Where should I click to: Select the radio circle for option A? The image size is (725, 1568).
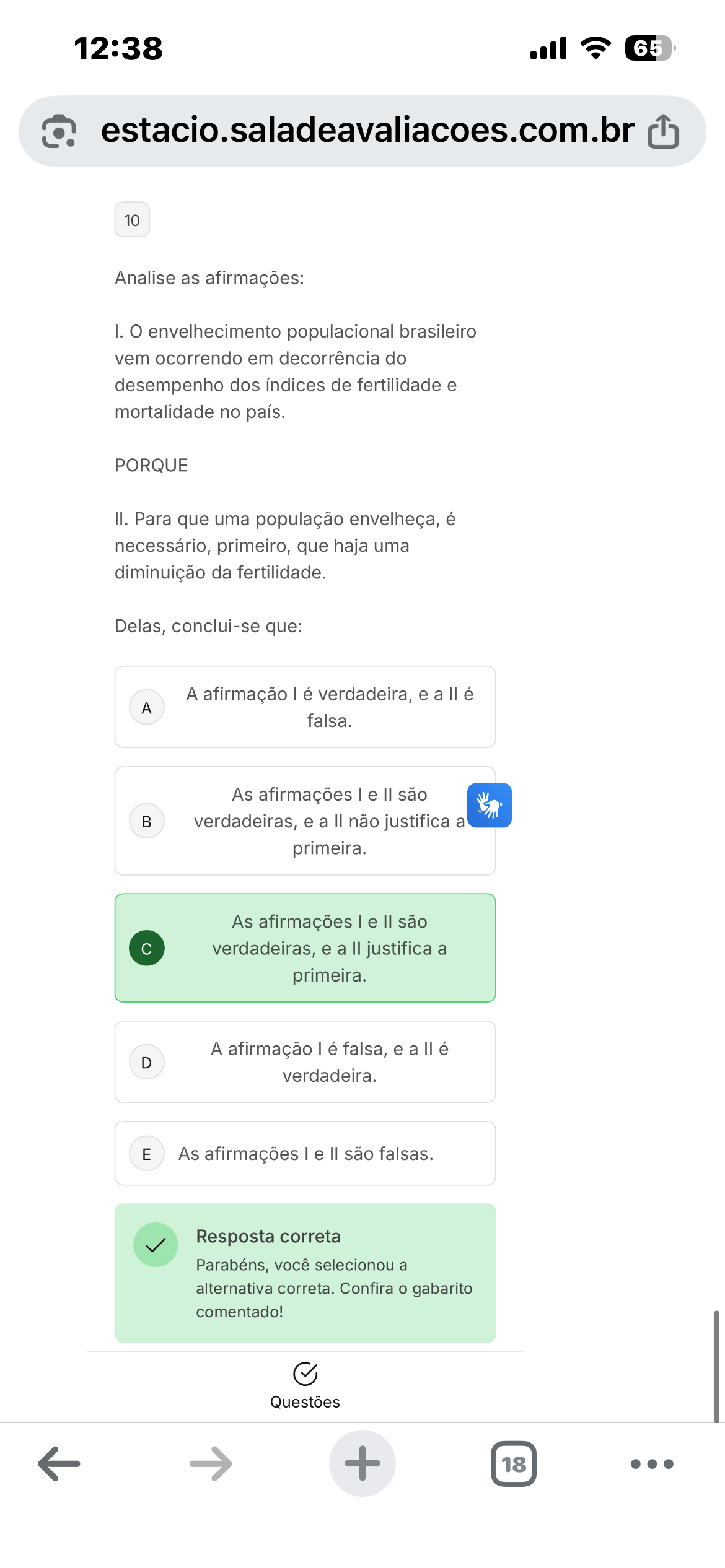[147, 707]
